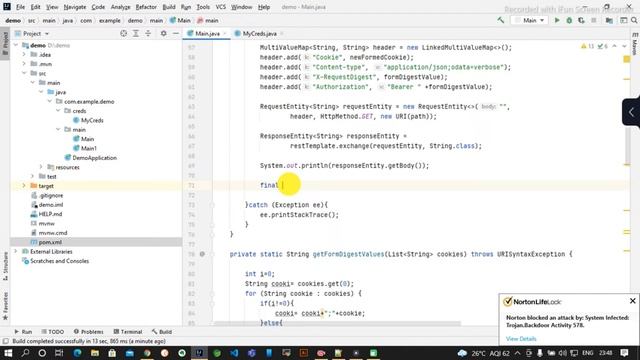
Task: Open Project Structure icon in toolbar
Action: coord(609,20)
